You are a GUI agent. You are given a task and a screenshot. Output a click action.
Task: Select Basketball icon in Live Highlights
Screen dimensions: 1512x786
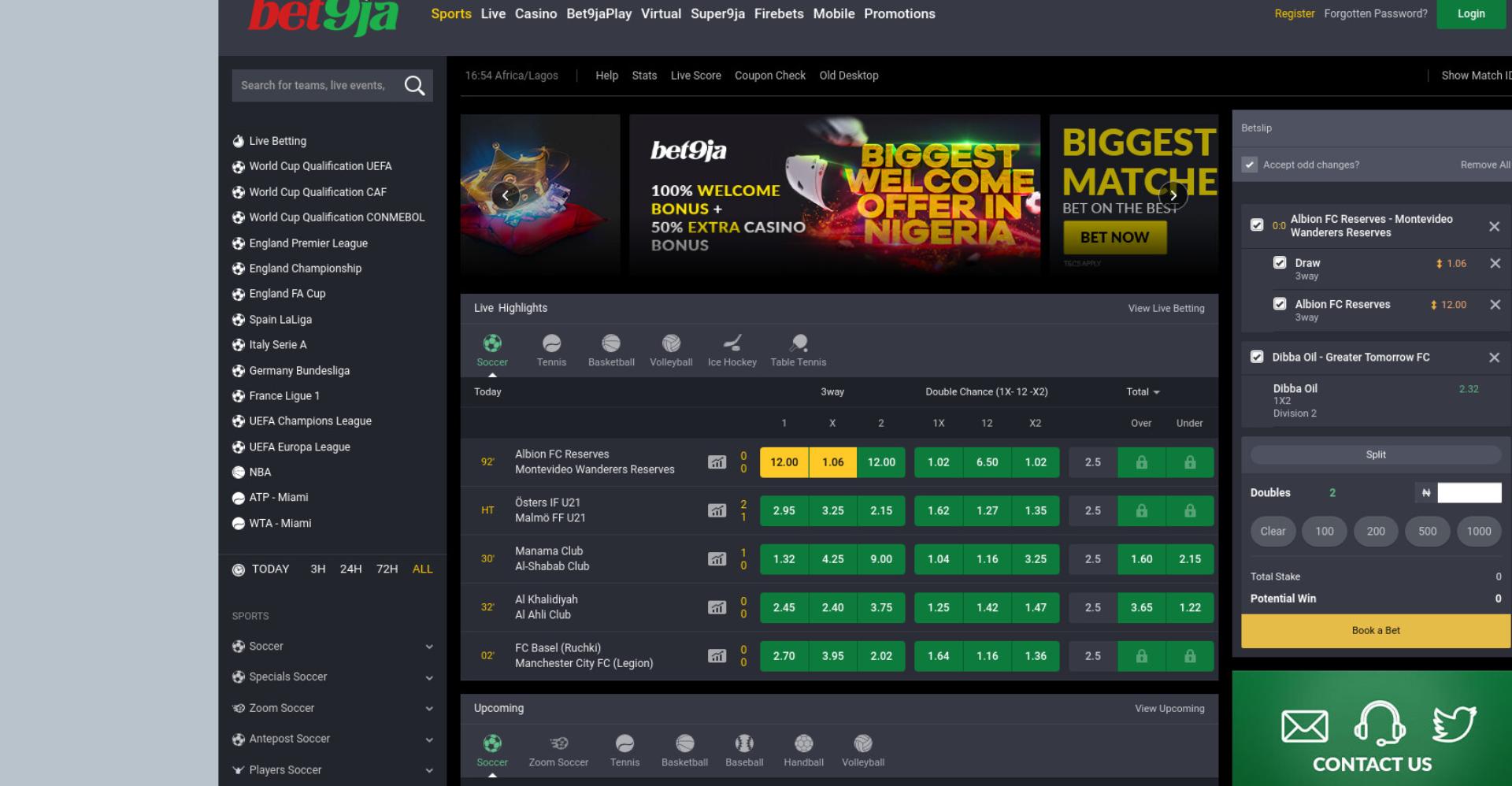(611, 343)
